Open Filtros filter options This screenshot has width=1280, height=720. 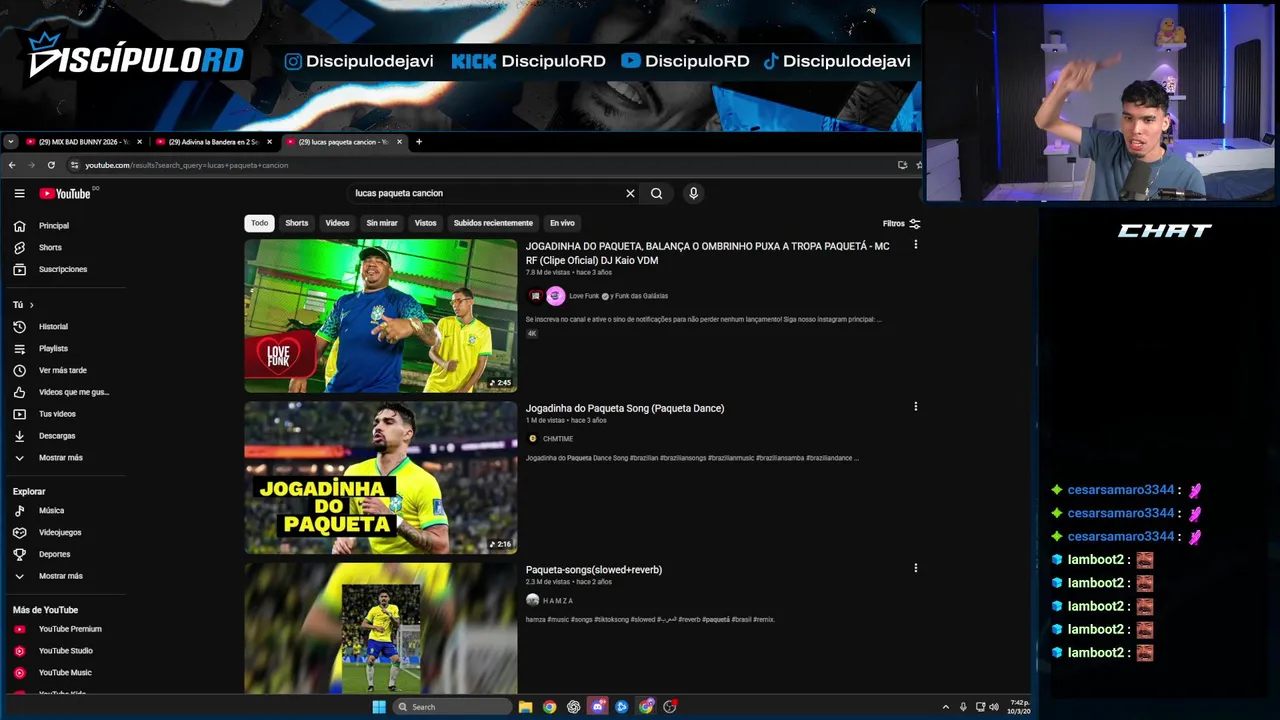[901, 224]
